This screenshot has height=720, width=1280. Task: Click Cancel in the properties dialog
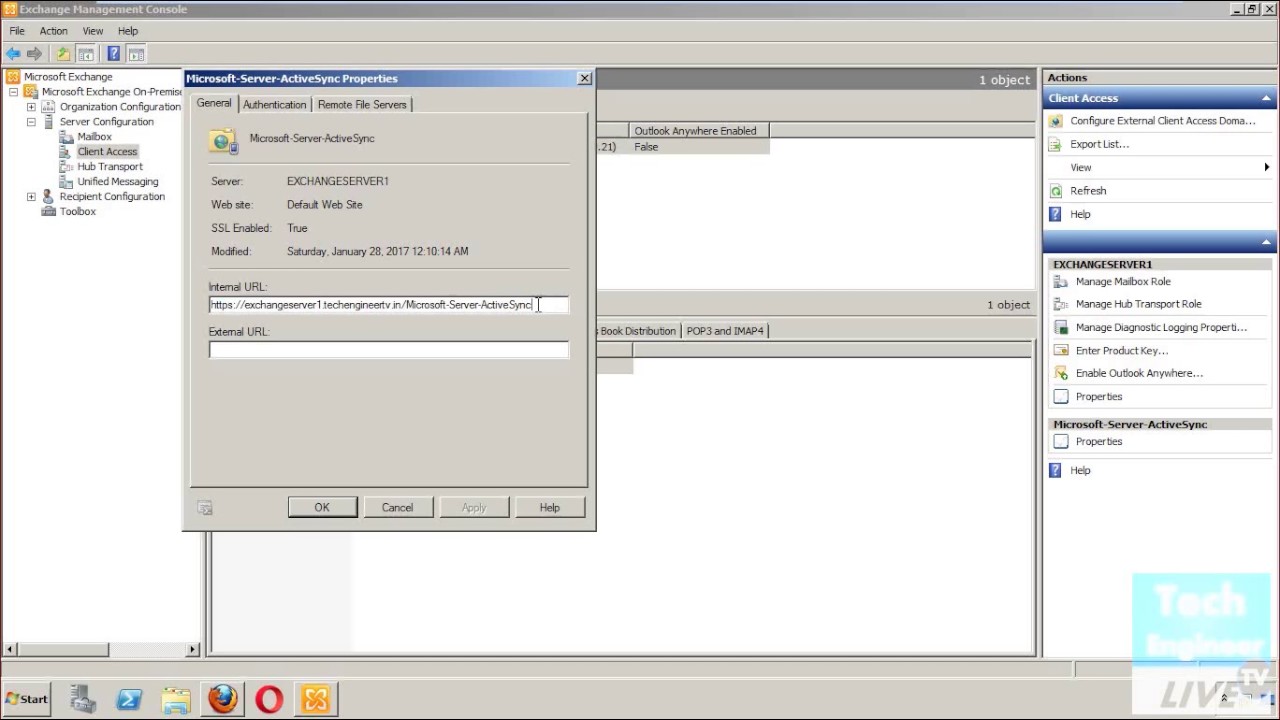(x=397, y=507)
